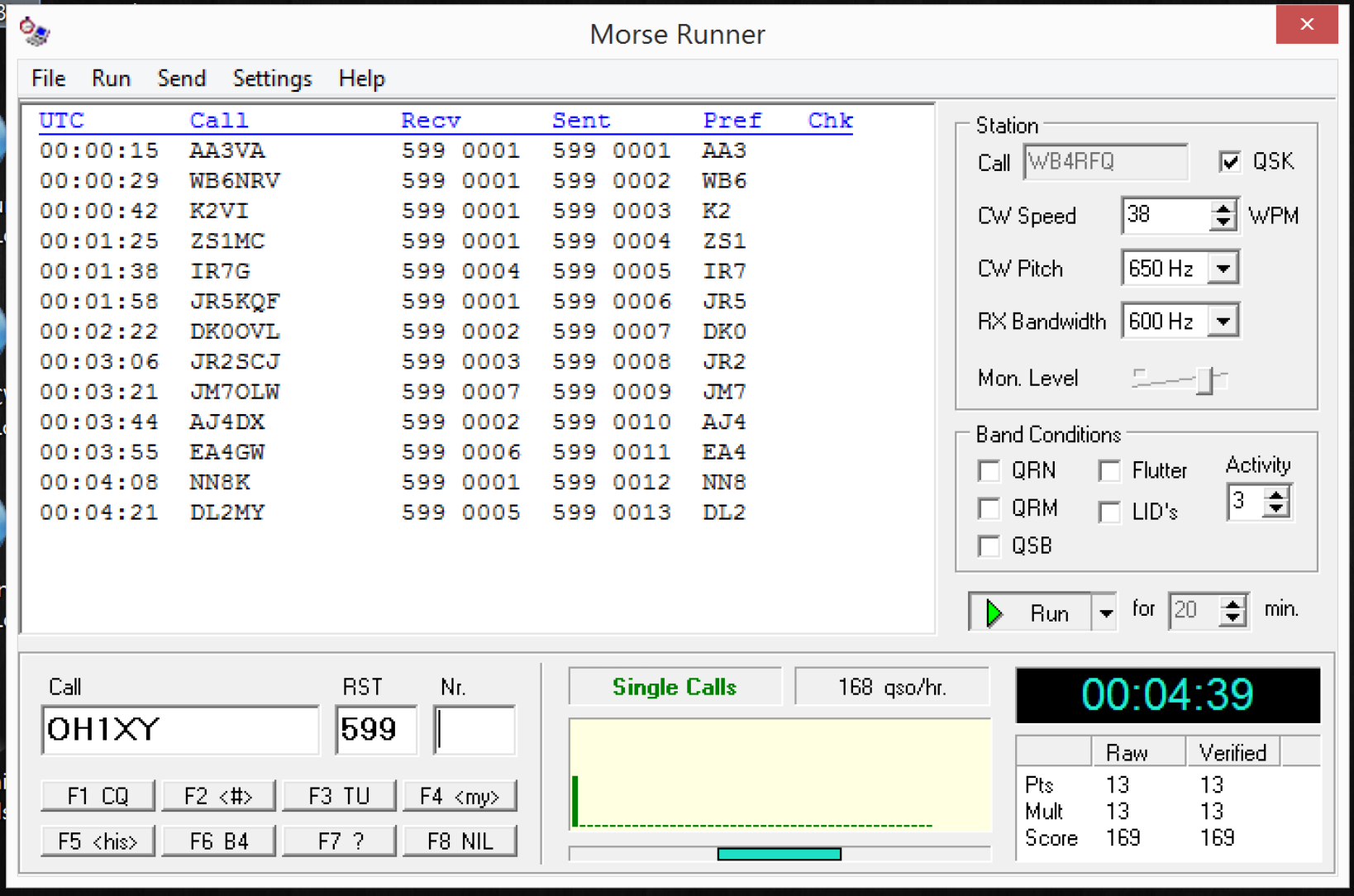Click the UTC column header
This screenshot has width=1354, height=896.
62,121
